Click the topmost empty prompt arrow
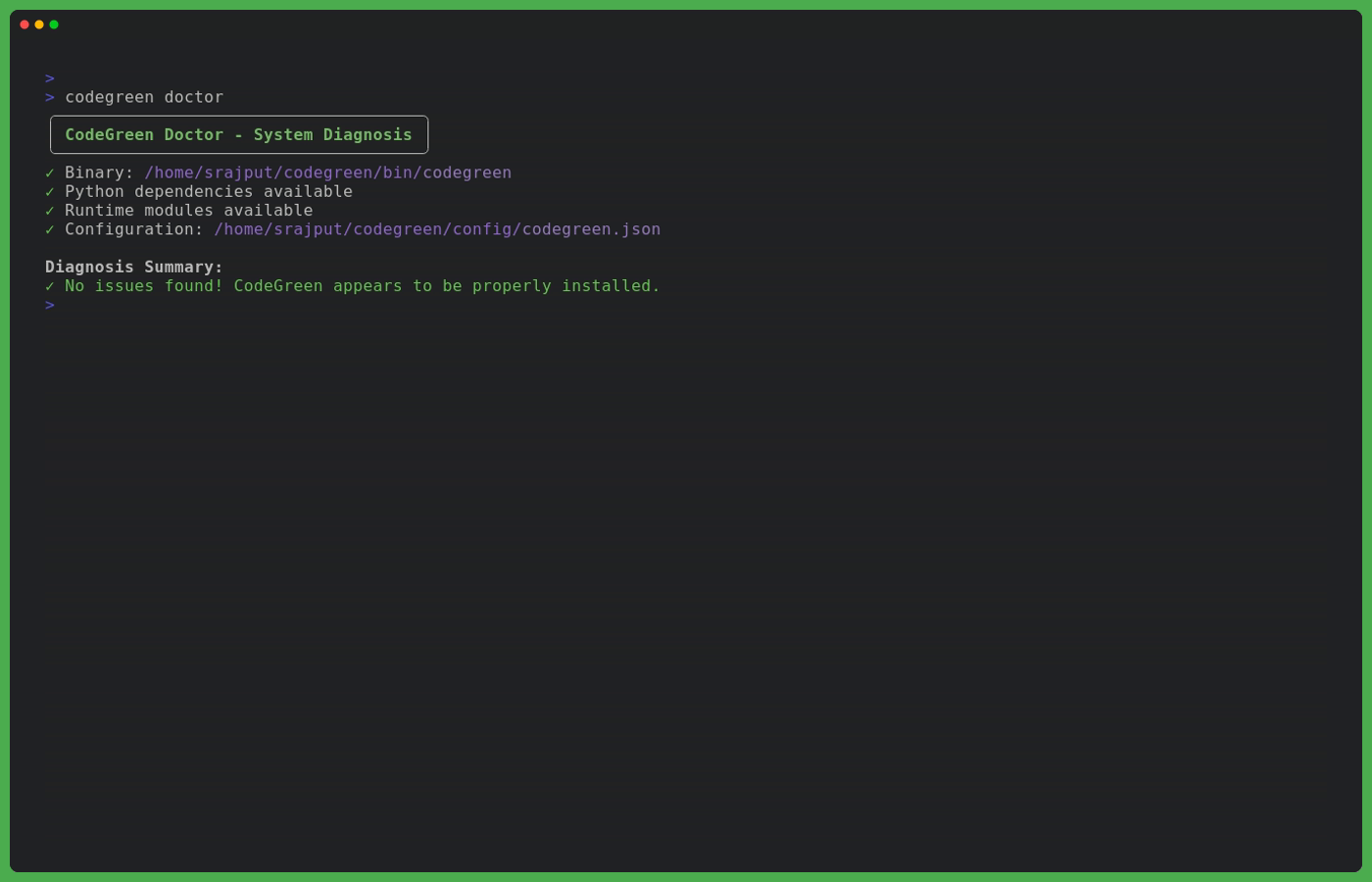The height and width of the screenshot is (882, 1372). [x=50, y=78]
